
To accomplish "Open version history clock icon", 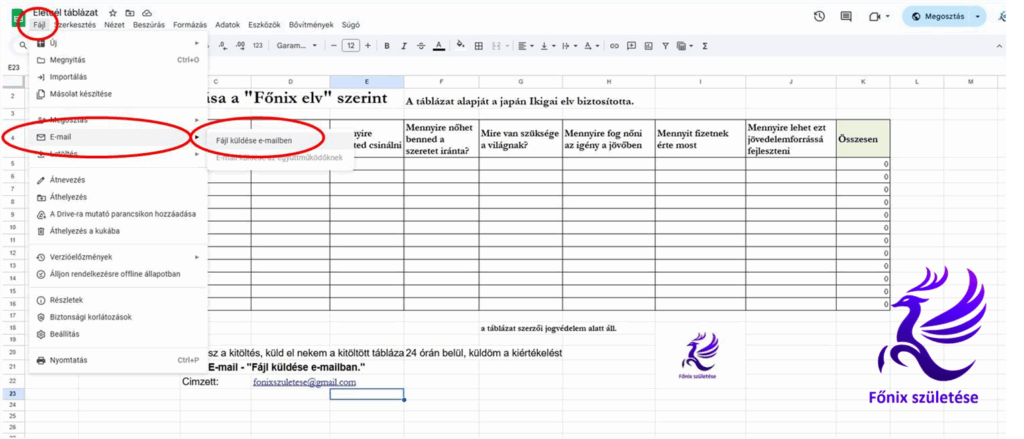I will tap(820, 16).
